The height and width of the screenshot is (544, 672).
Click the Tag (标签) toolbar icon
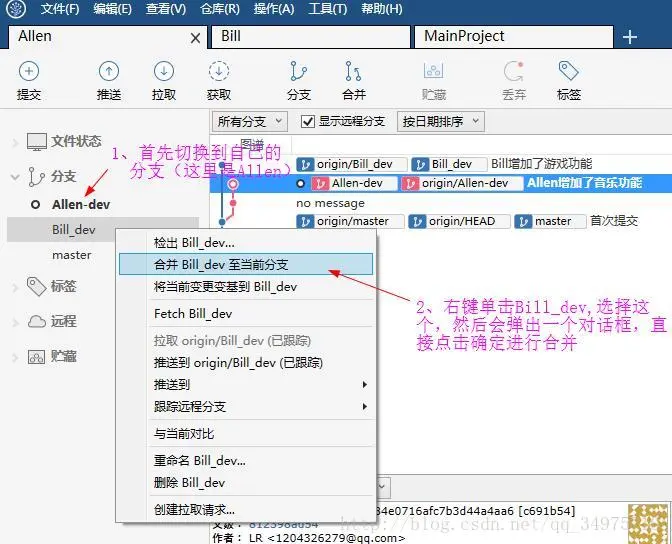pos(568,71)
